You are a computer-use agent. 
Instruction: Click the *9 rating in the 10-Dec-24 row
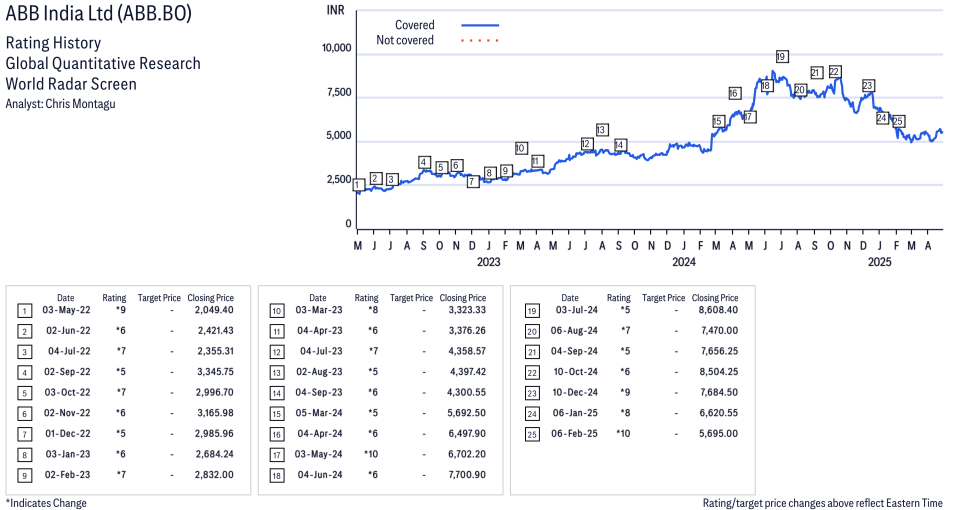[625, 392]
